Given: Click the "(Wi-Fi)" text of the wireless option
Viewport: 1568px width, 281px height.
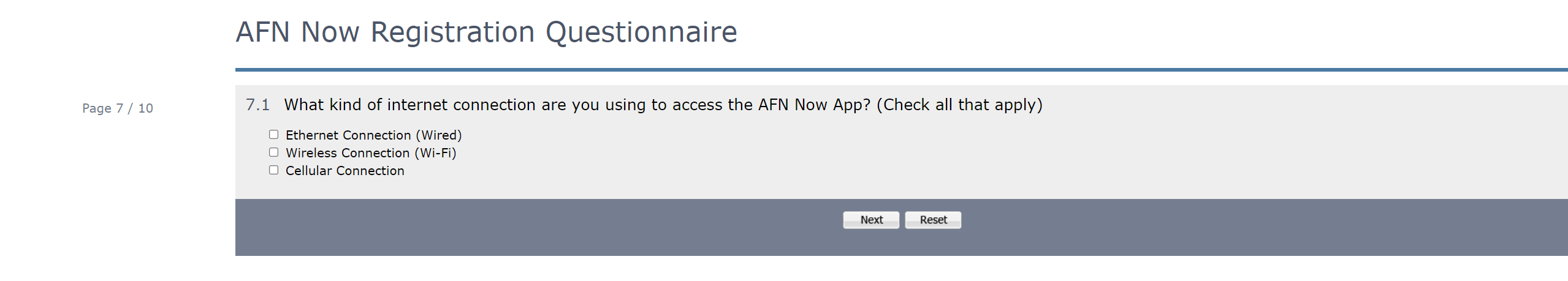Looking at the screenshot, I should tap(435, 153).
